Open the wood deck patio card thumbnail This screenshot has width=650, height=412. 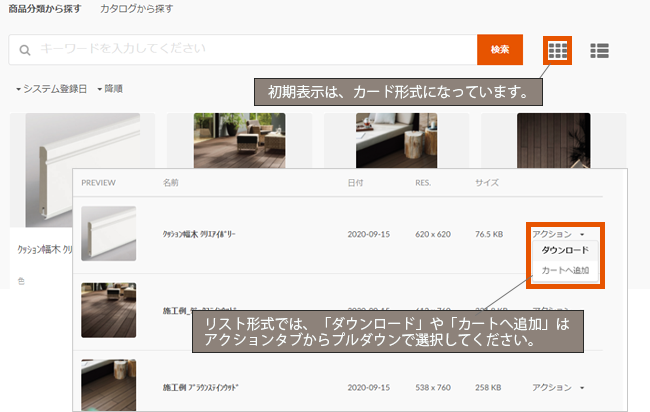coord(238,138)
